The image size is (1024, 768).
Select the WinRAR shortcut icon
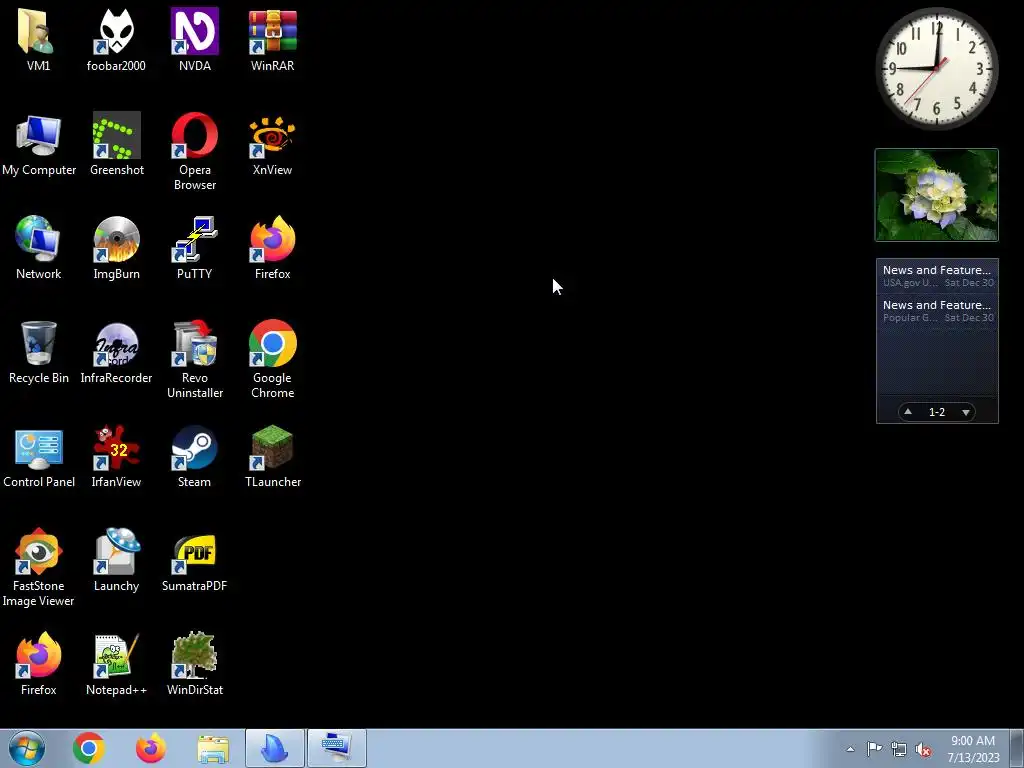272,40
